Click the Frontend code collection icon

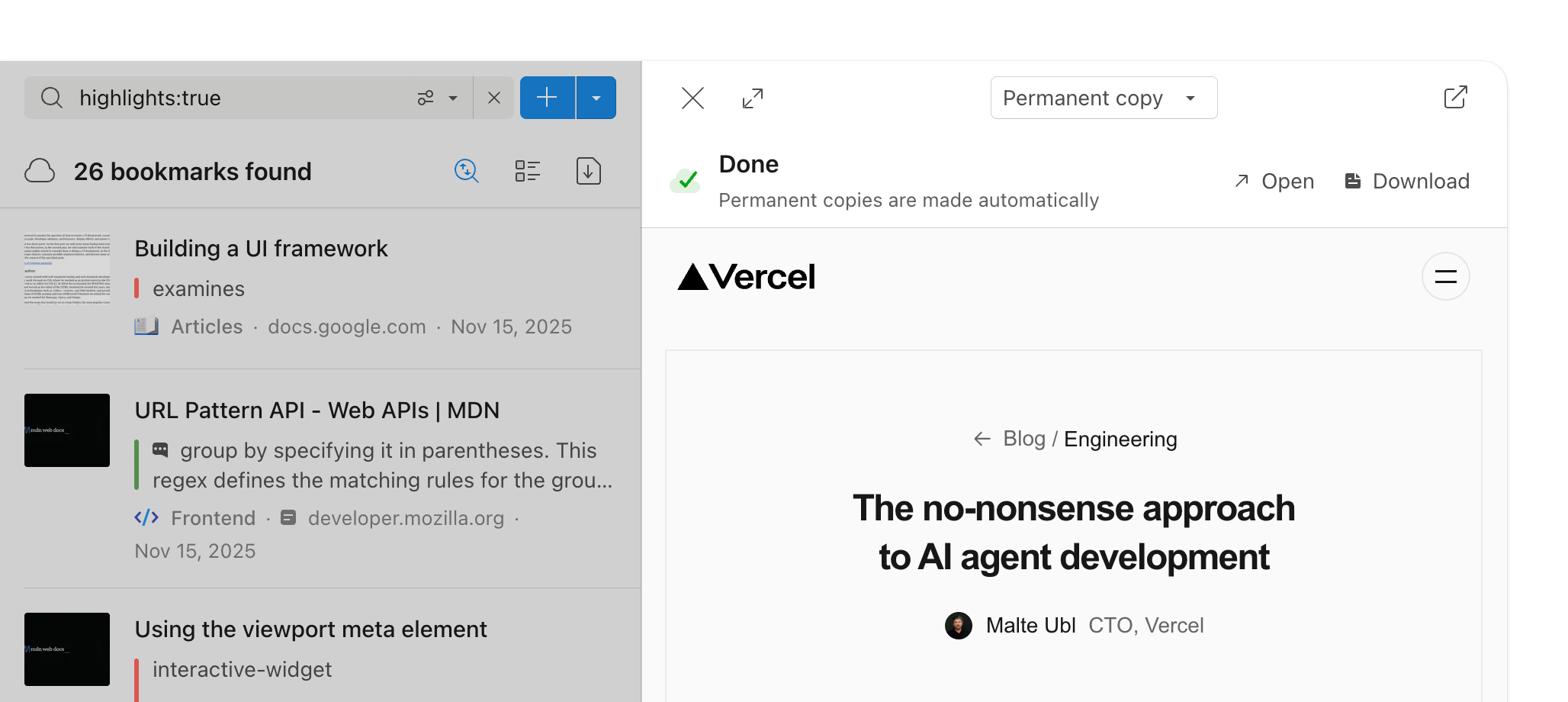146,518
